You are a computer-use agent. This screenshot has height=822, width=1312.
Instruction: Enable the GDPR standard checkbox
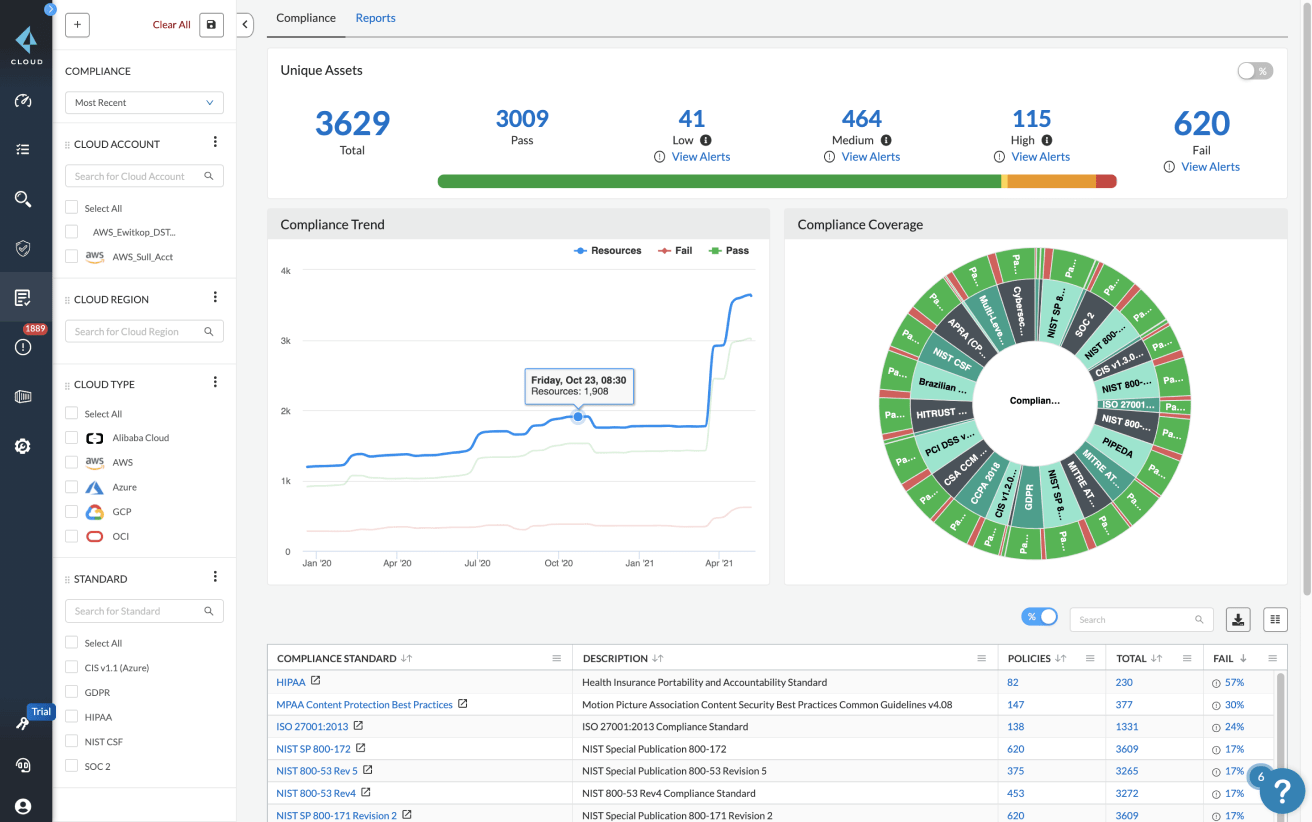(71, 692)
